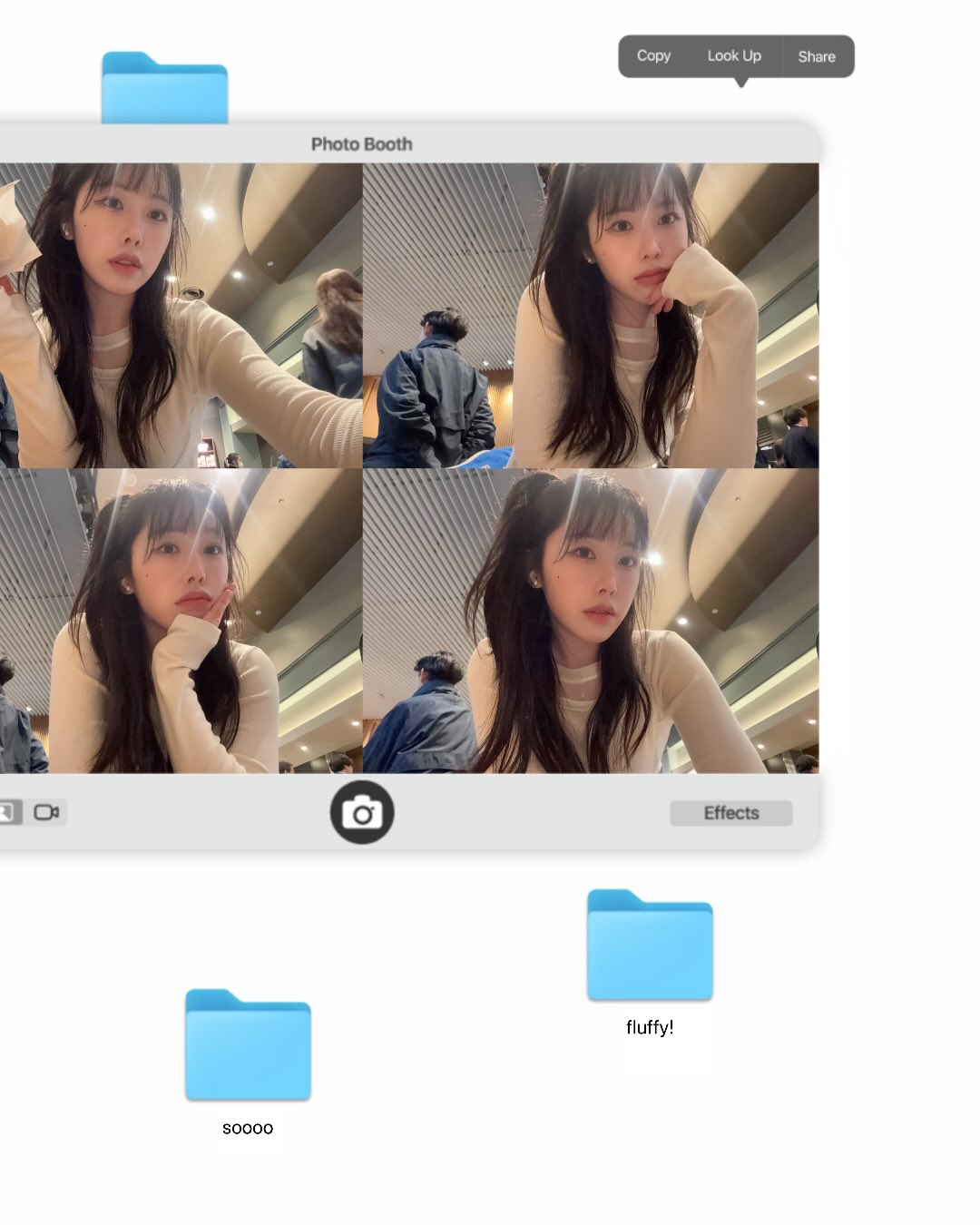This screenshot has height=1225, width=980.
Task: Switch to video recording mode
Action: pyautogui.click(x=46, y=812)
